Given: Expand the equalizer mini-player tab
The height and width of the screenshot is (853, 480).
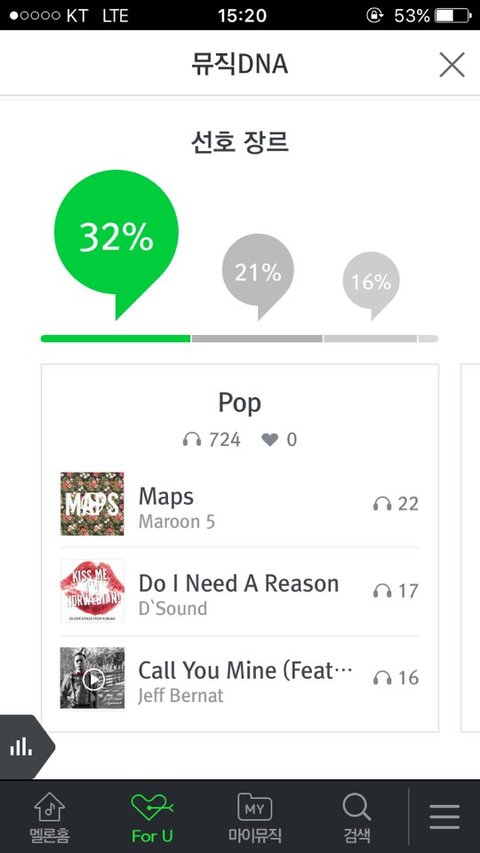Looking at the screenshot, I should pos(26,747).
